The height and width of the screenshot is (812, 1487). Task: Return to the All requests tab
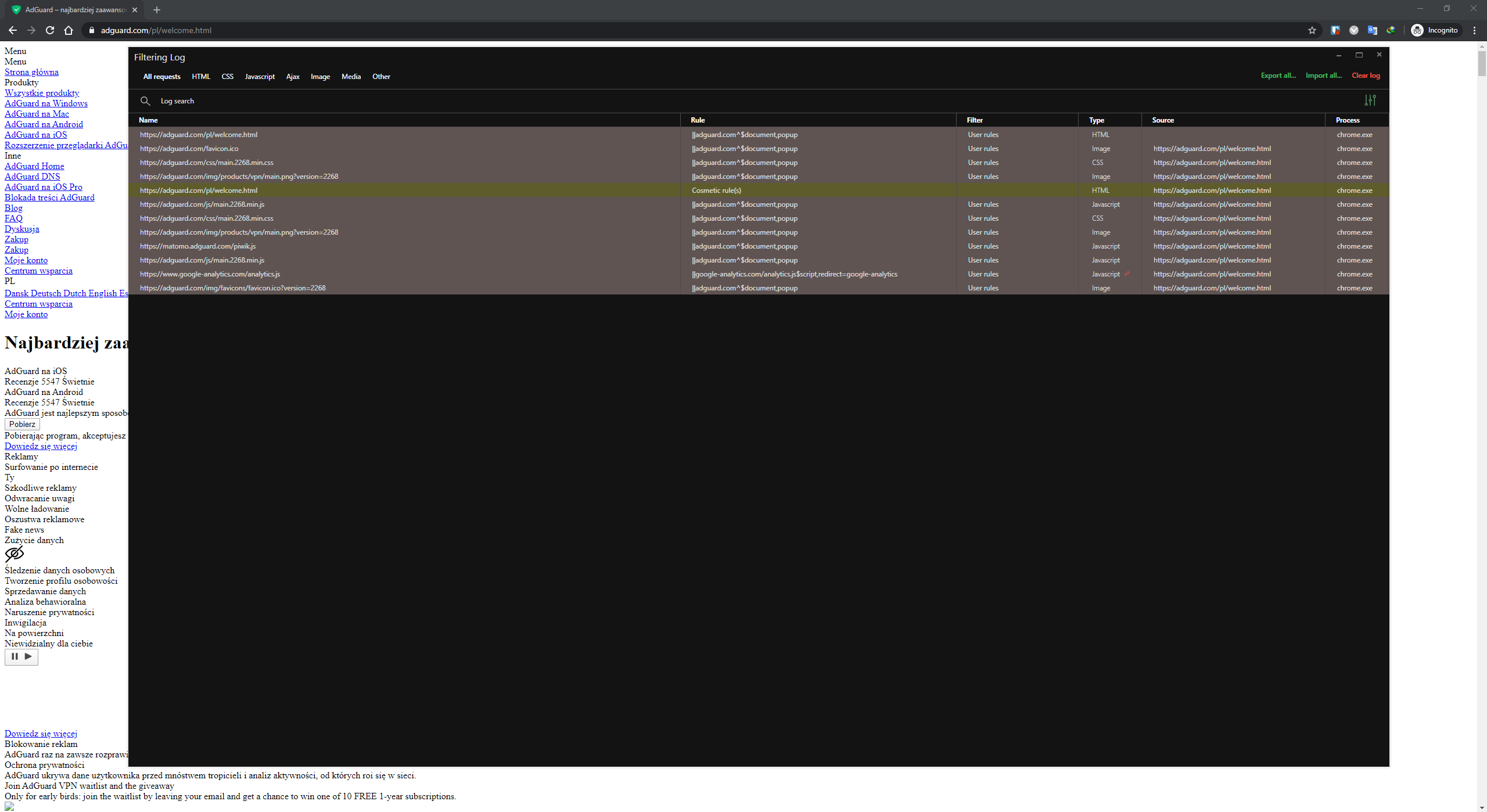click(161, 76)
